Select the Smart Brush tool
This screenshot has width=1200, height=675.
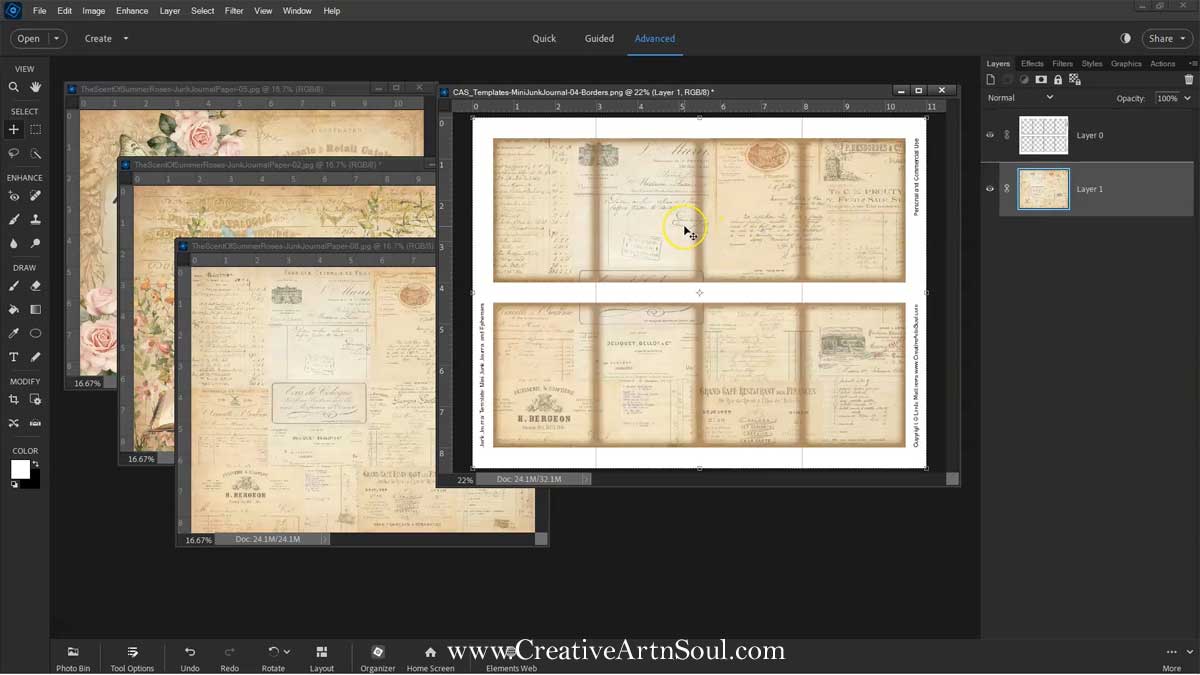tap(14, 219)
